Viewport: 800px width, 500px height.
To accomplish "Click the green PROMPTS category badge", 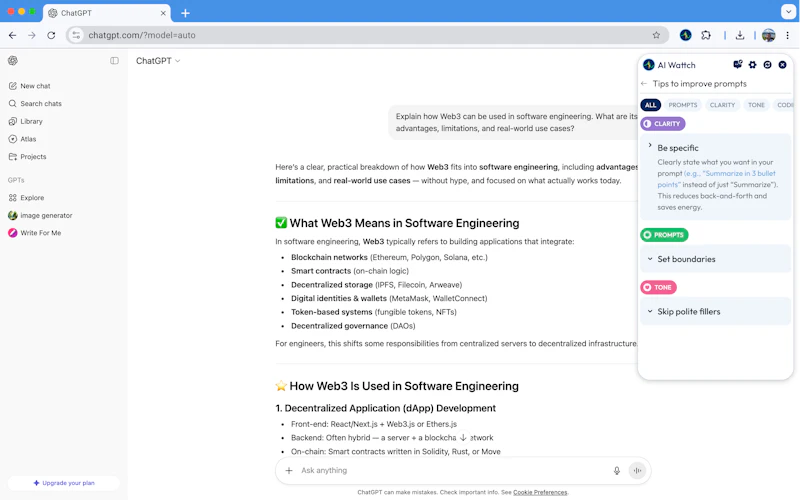I will click(x=664, y=235).
